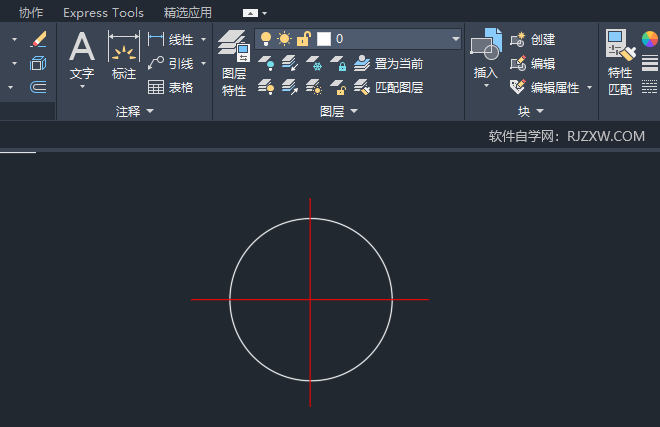Screen dimensions: 660x427
Task: Click the 创建 label
Action: tap(543, 40)
